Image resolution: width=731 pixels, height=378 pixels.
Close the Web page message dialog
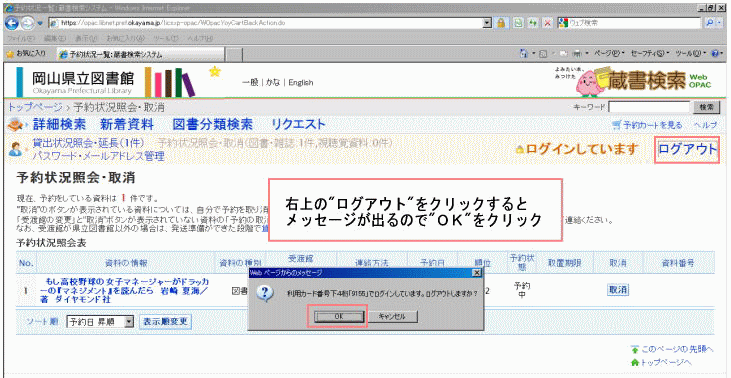pos(476,273)
